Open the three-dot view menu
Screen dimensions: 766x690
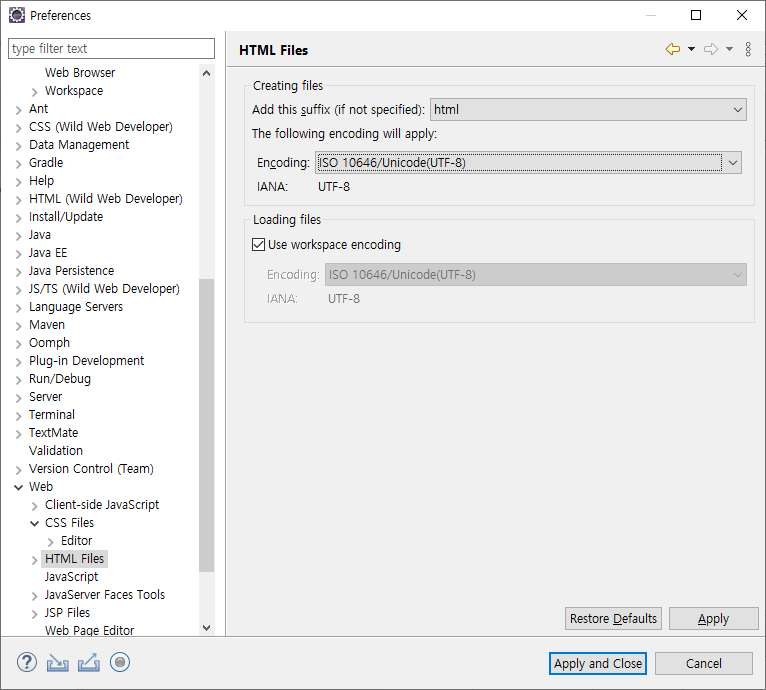(x=748, y=49)
